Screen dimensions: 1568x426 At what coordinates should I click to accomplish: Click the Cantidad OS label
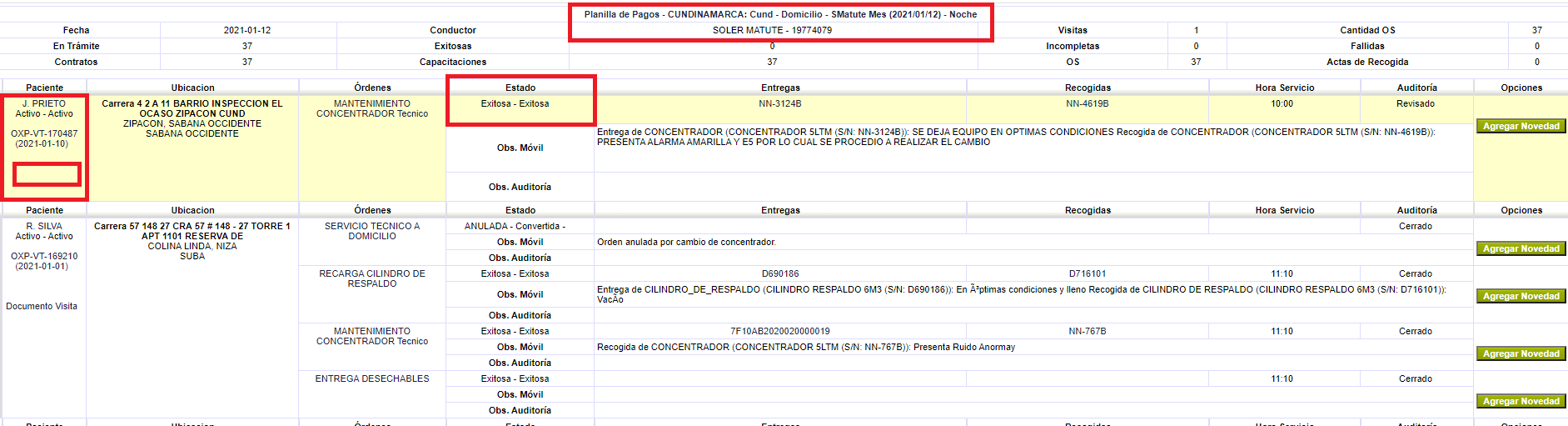pyautogui.click(x=1367, y=30)
